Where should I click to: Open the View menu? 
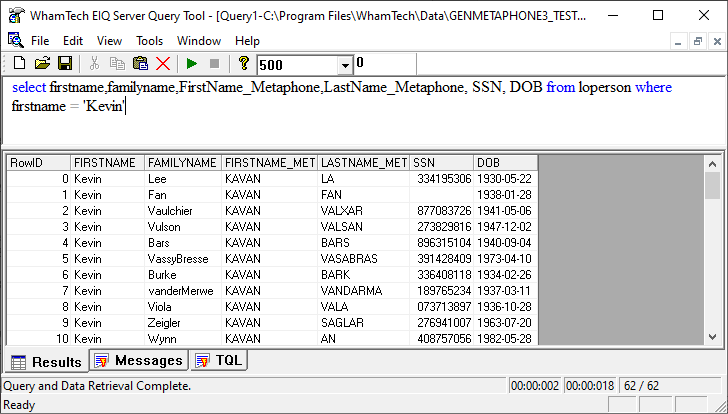(109, 41)
